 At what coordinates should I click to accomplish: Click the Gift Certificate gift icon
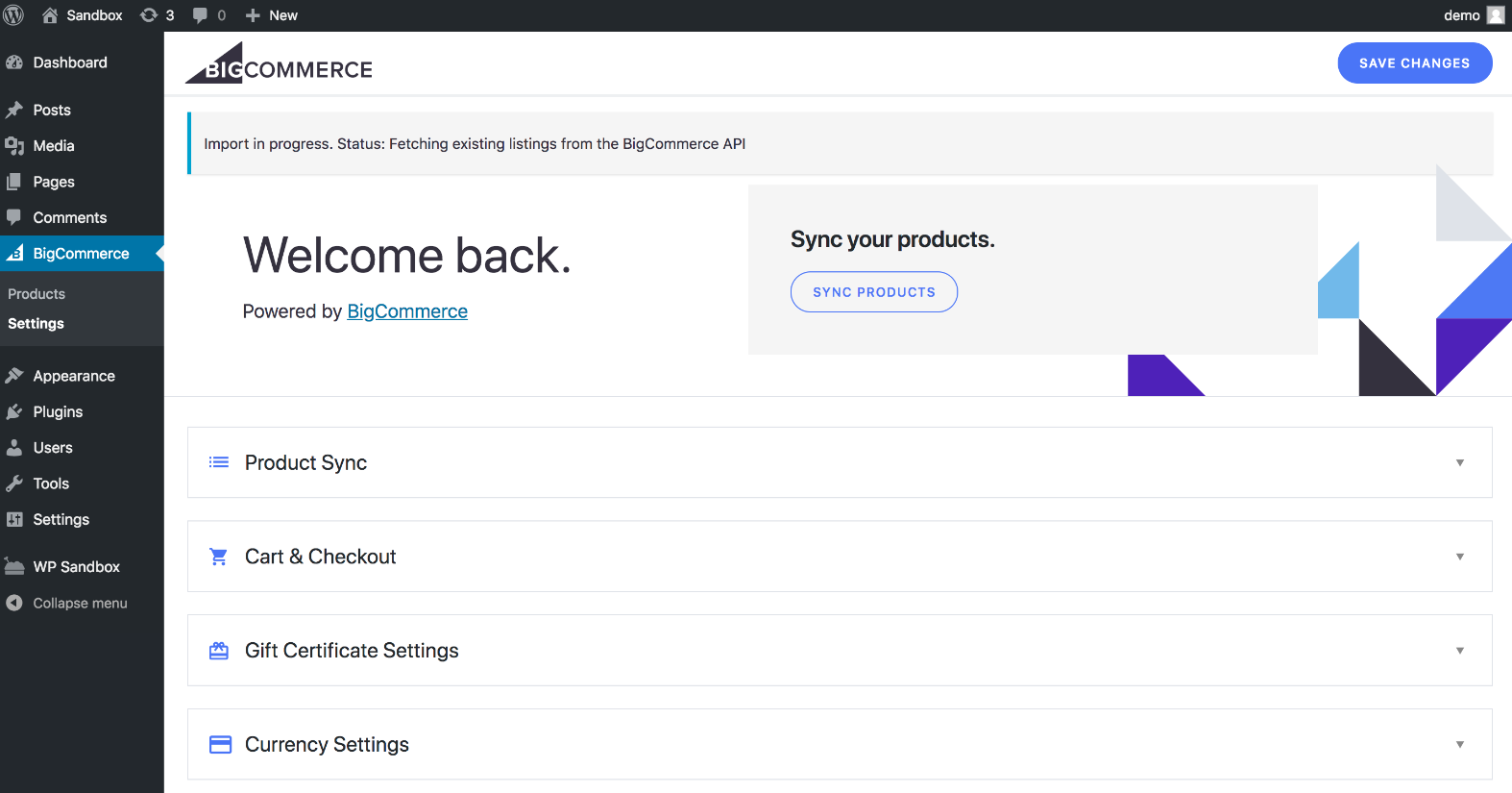[219, 651]
